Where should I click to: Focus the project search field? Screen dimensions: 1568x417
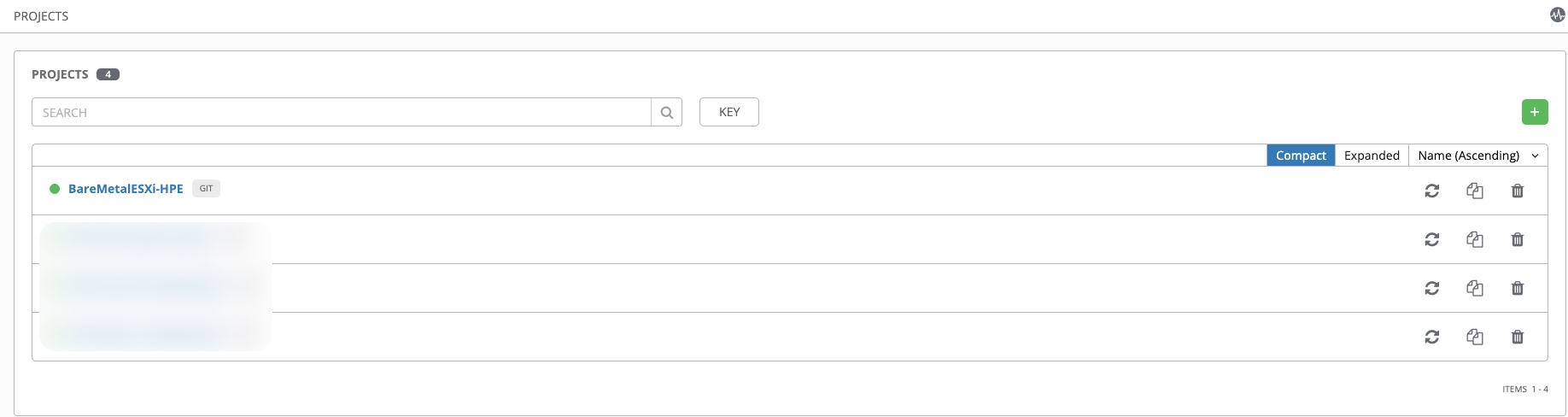coord(342,112)
